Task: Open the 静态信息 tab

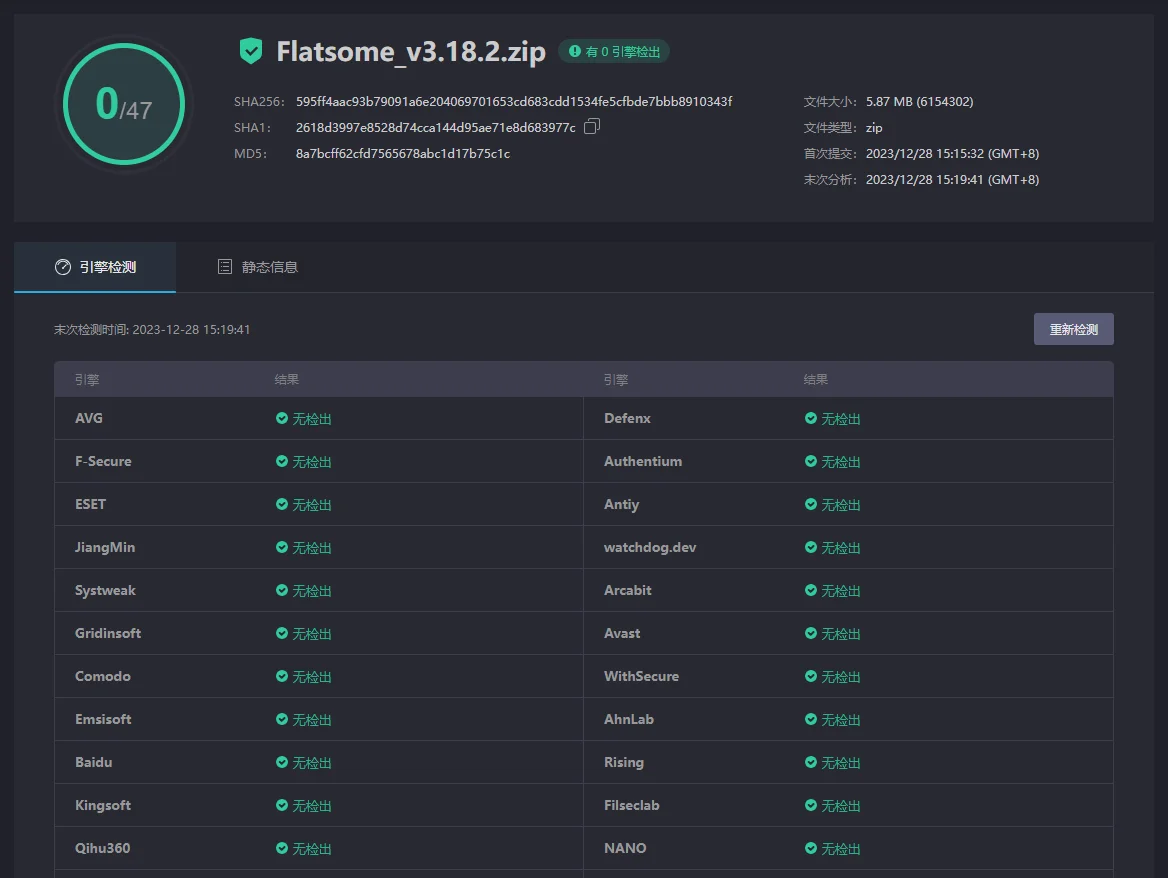Action: point(258,267)
